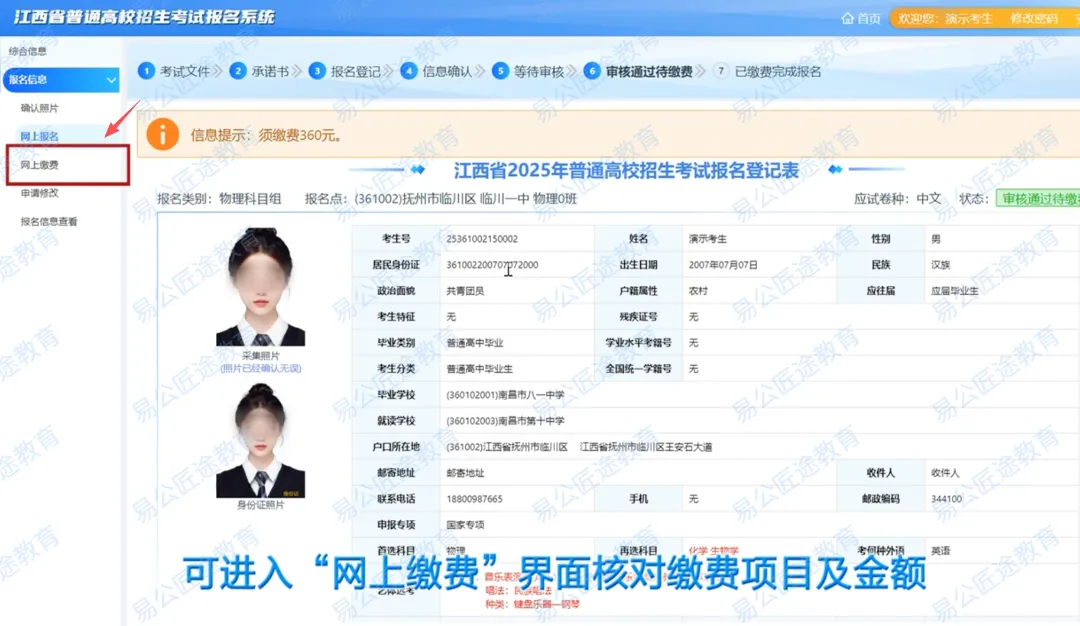This screenshot has width=1080, height=626.
Task: Click the green 审核通过待缴费 status badge
Action: [1040, 199]
